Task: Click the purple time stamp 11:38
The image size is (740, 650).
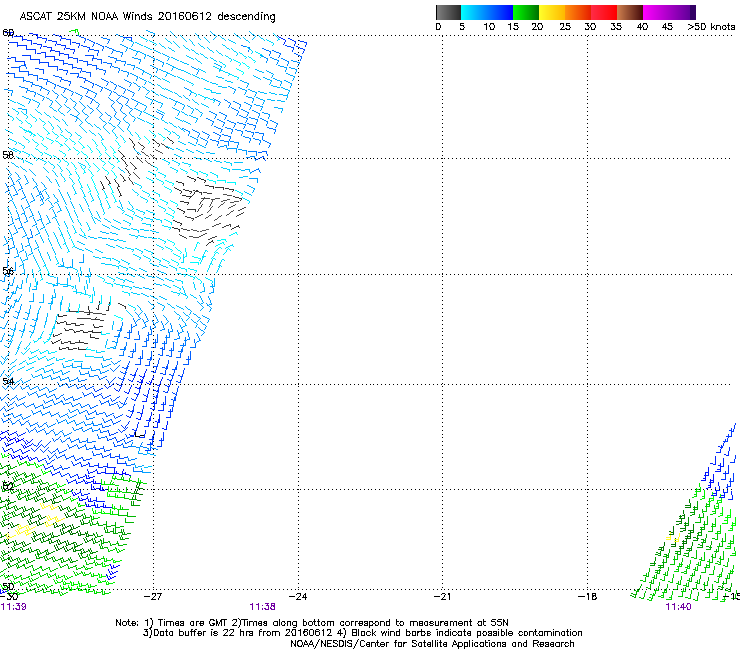Action: [262, 607]
